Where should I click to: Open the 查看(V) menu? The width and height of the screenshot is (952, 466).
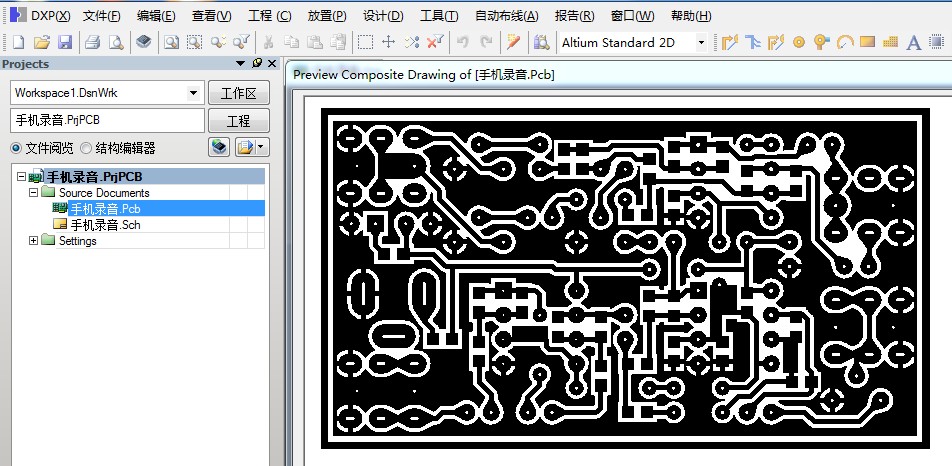(211, 16)
